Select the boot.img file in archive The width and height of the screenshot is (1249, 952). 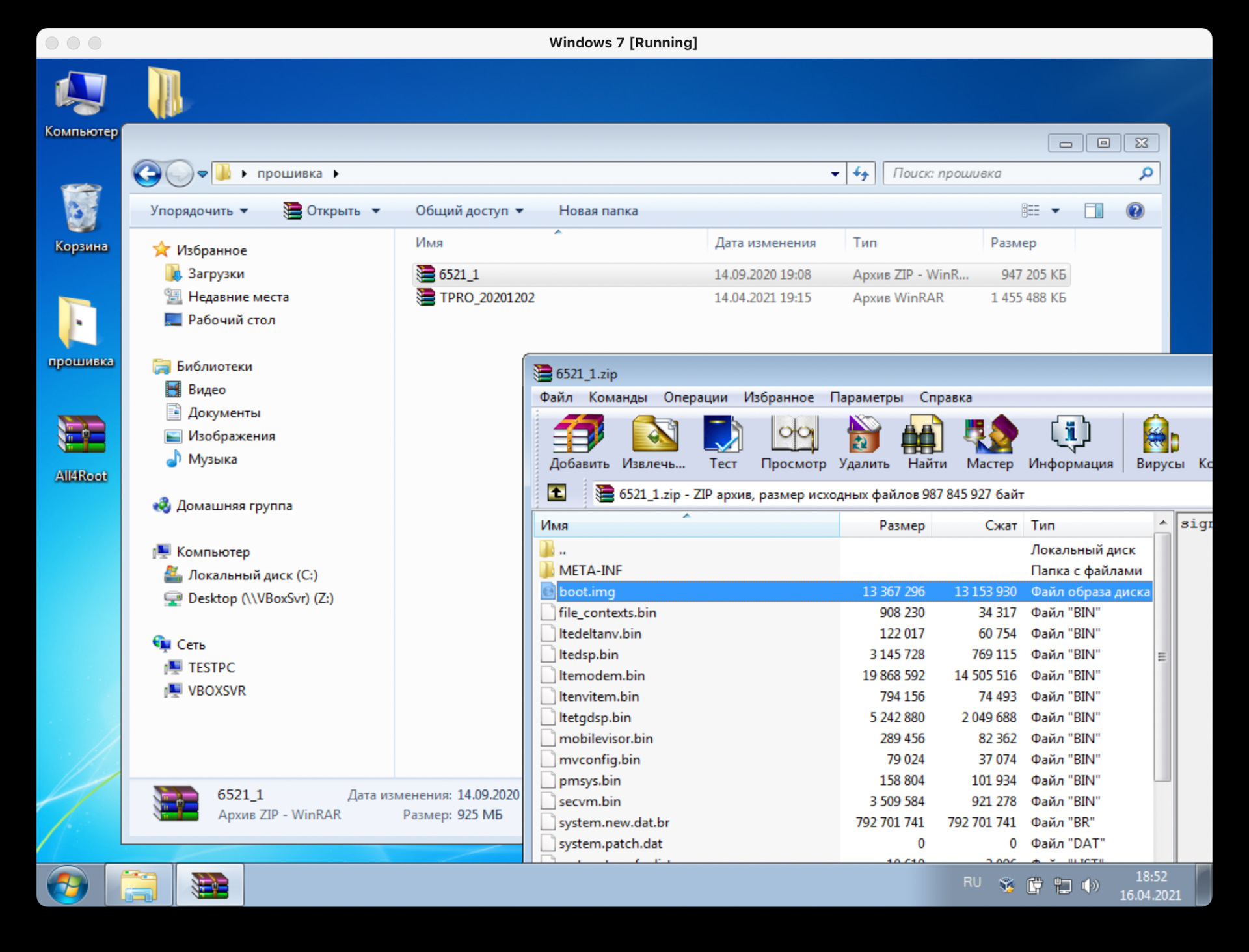click(x=845, y=592)
